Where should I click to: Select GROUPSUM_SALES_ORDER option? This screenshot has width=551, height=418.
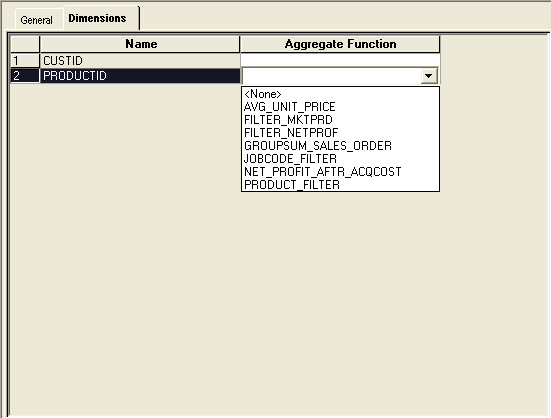[x=340, y=146]
